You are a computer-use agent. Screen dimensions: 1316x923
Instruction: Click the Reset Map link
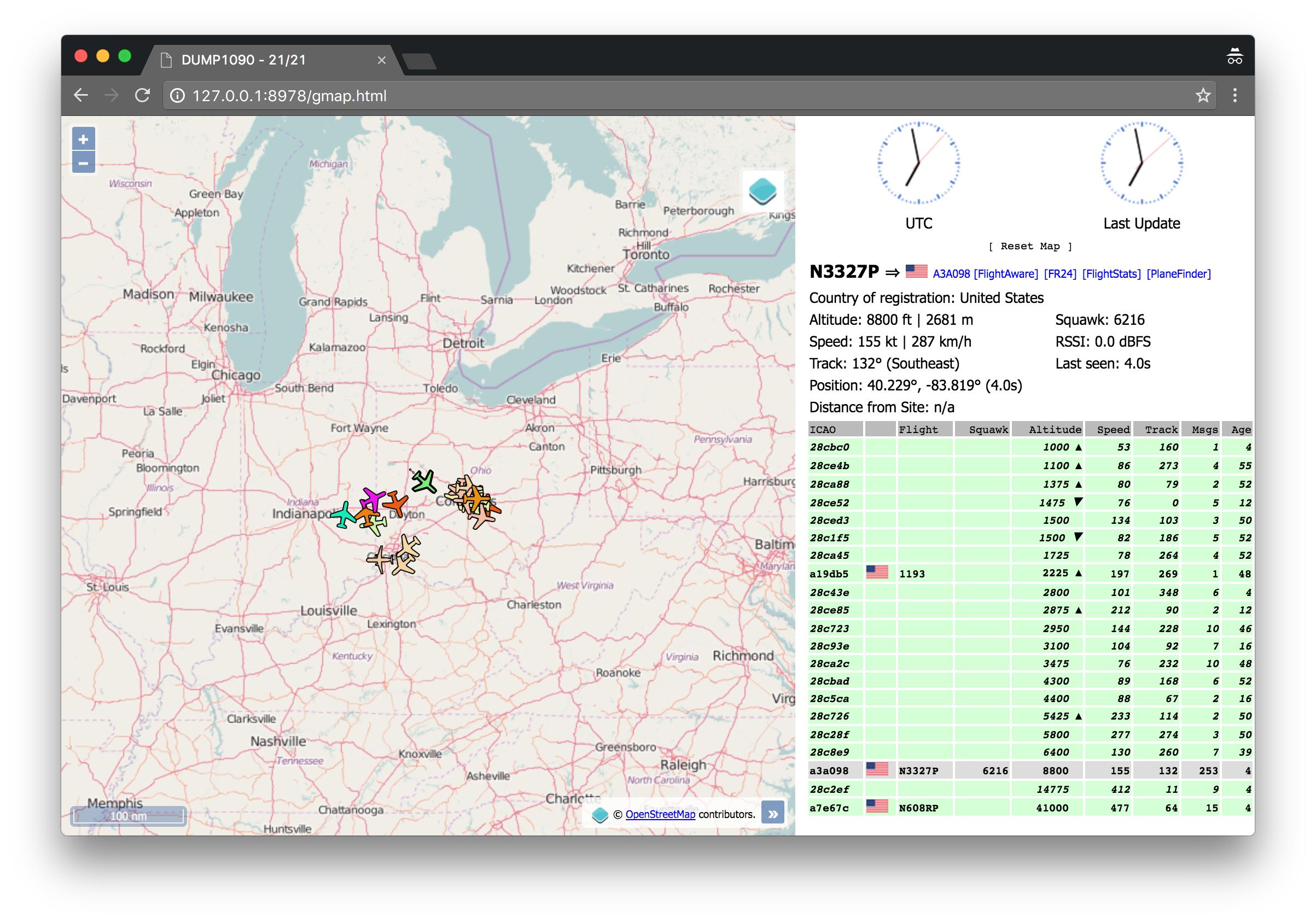coord(1030,246)
